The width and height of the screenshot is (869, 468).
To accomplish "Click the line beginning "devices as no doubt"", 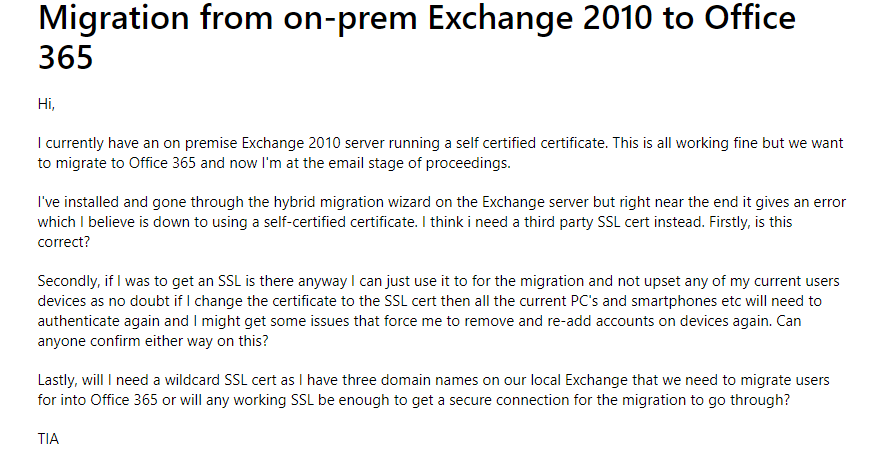I will pyautogui.click(x=430, y=301).
